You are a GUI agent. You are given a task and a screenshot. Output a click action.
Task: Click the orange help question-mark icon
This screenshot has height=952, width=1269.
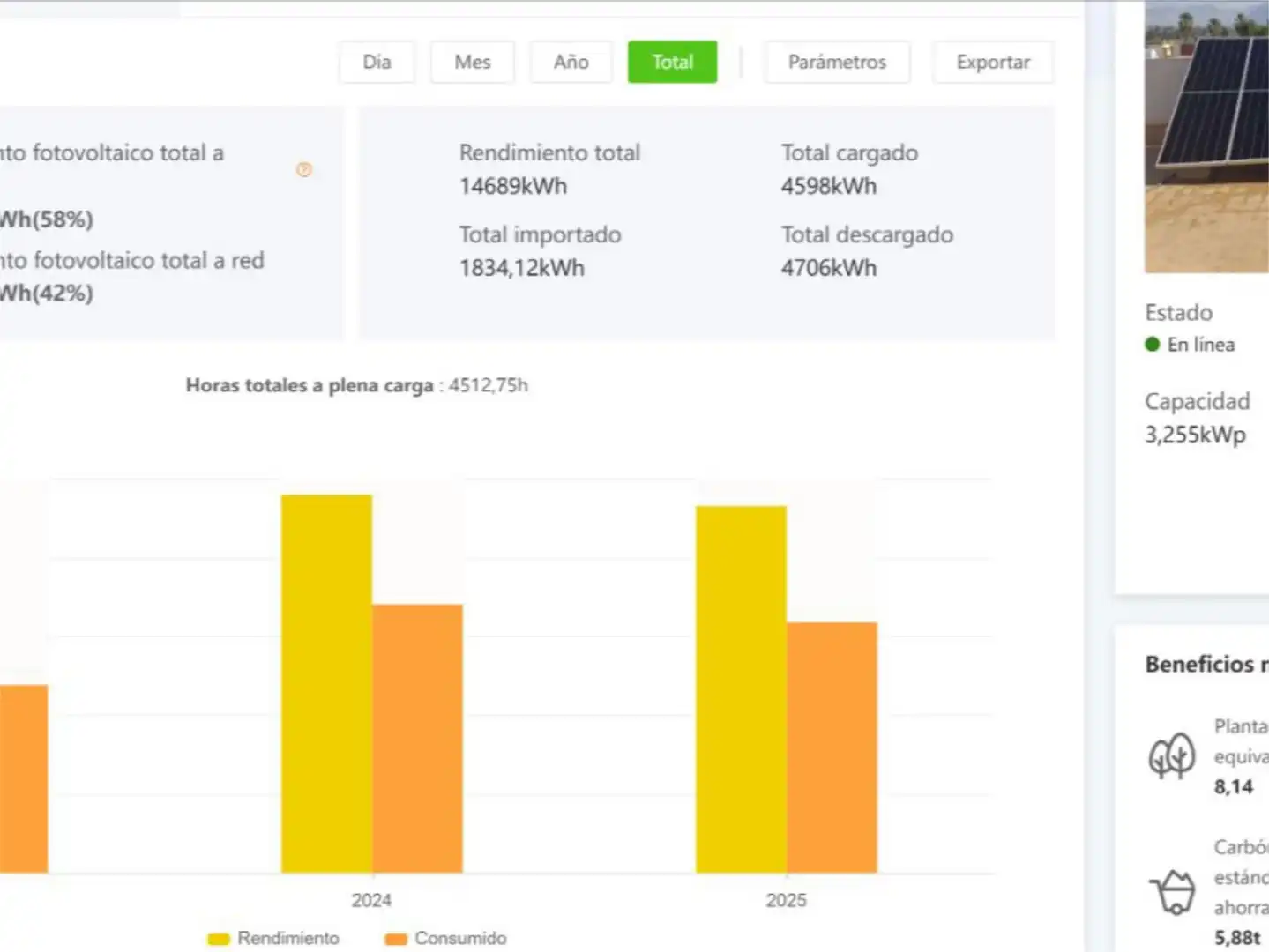(x=304, y=169)
